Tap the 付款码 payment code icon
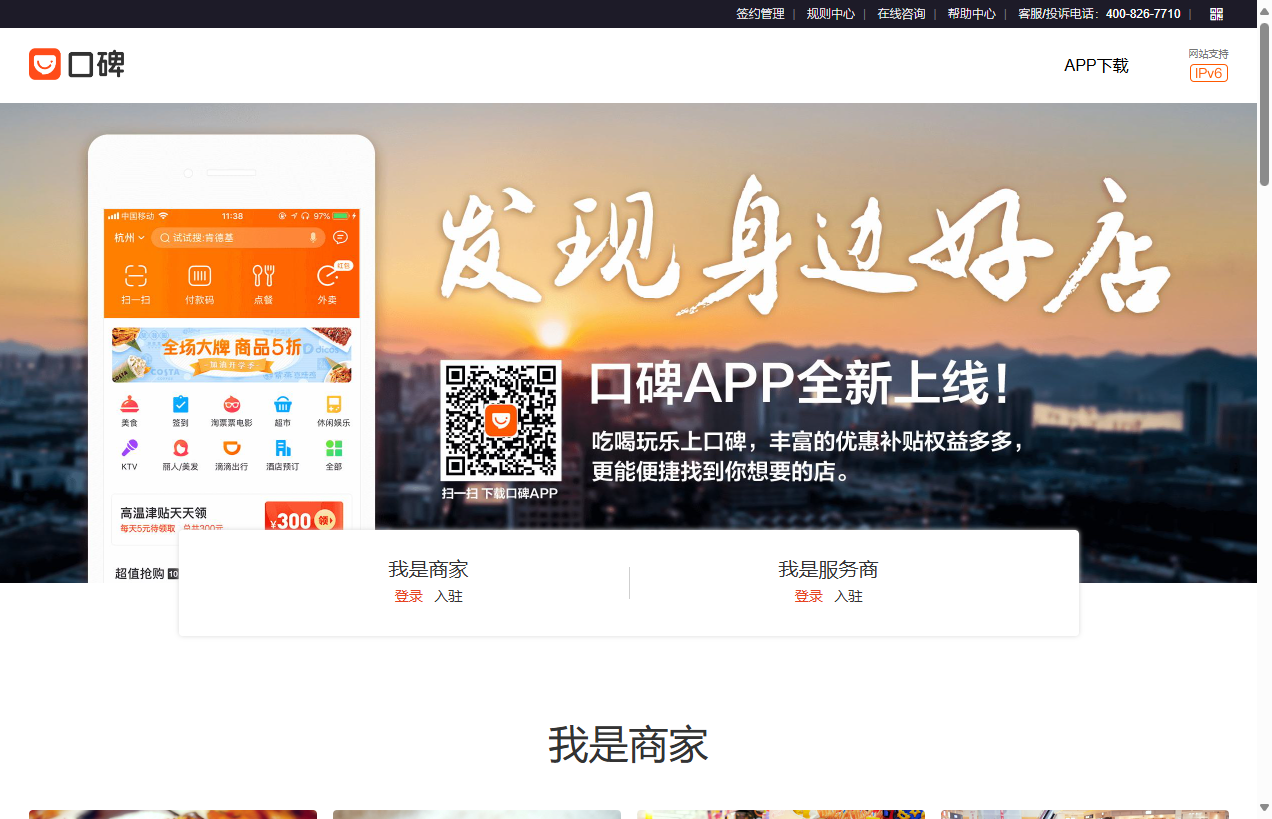Screen dimensions: 1272x819 (x=200, y=277)
